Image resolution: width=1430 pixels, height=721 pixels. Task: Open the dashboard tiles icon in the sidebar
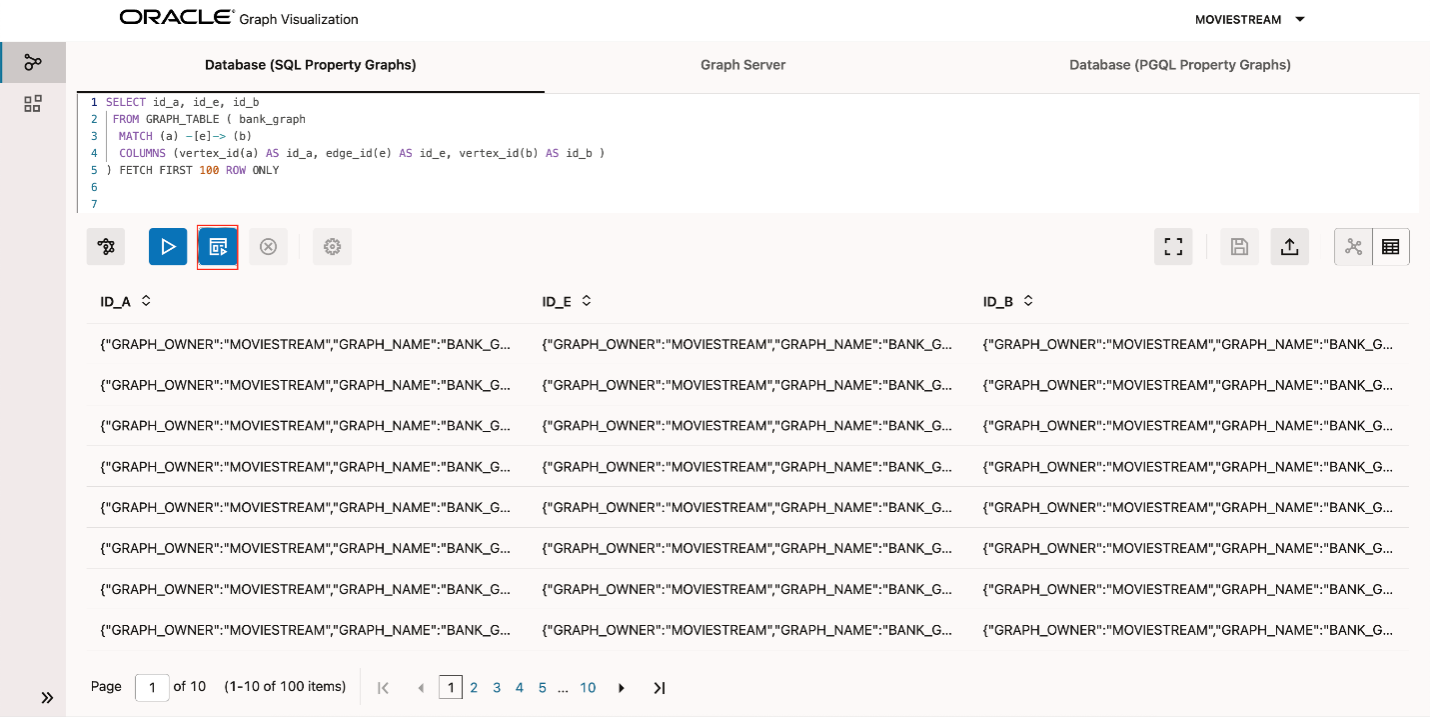(x=33, y=103)
